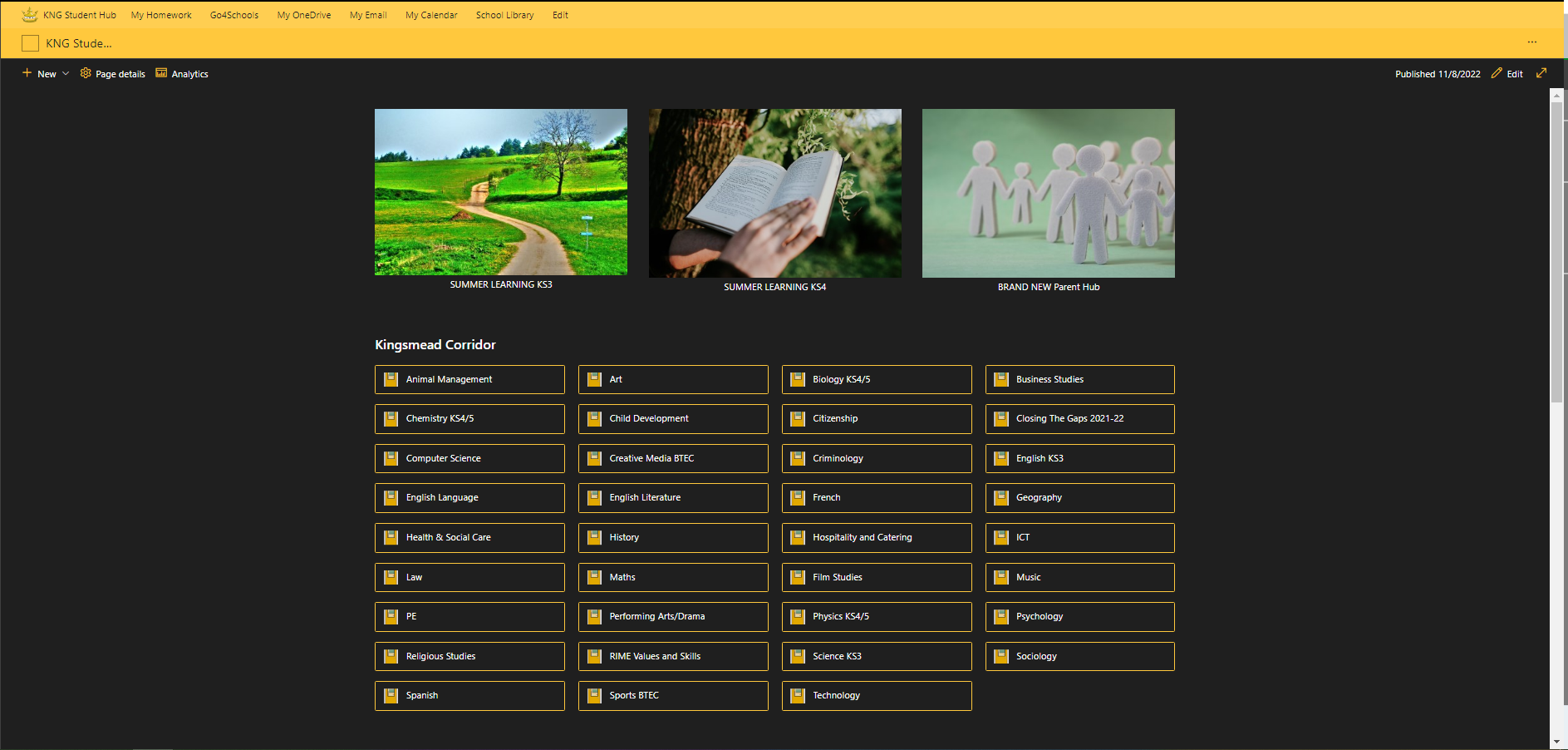
Task: Expand the New dropdown chevron
Action: tap(66, 73)
